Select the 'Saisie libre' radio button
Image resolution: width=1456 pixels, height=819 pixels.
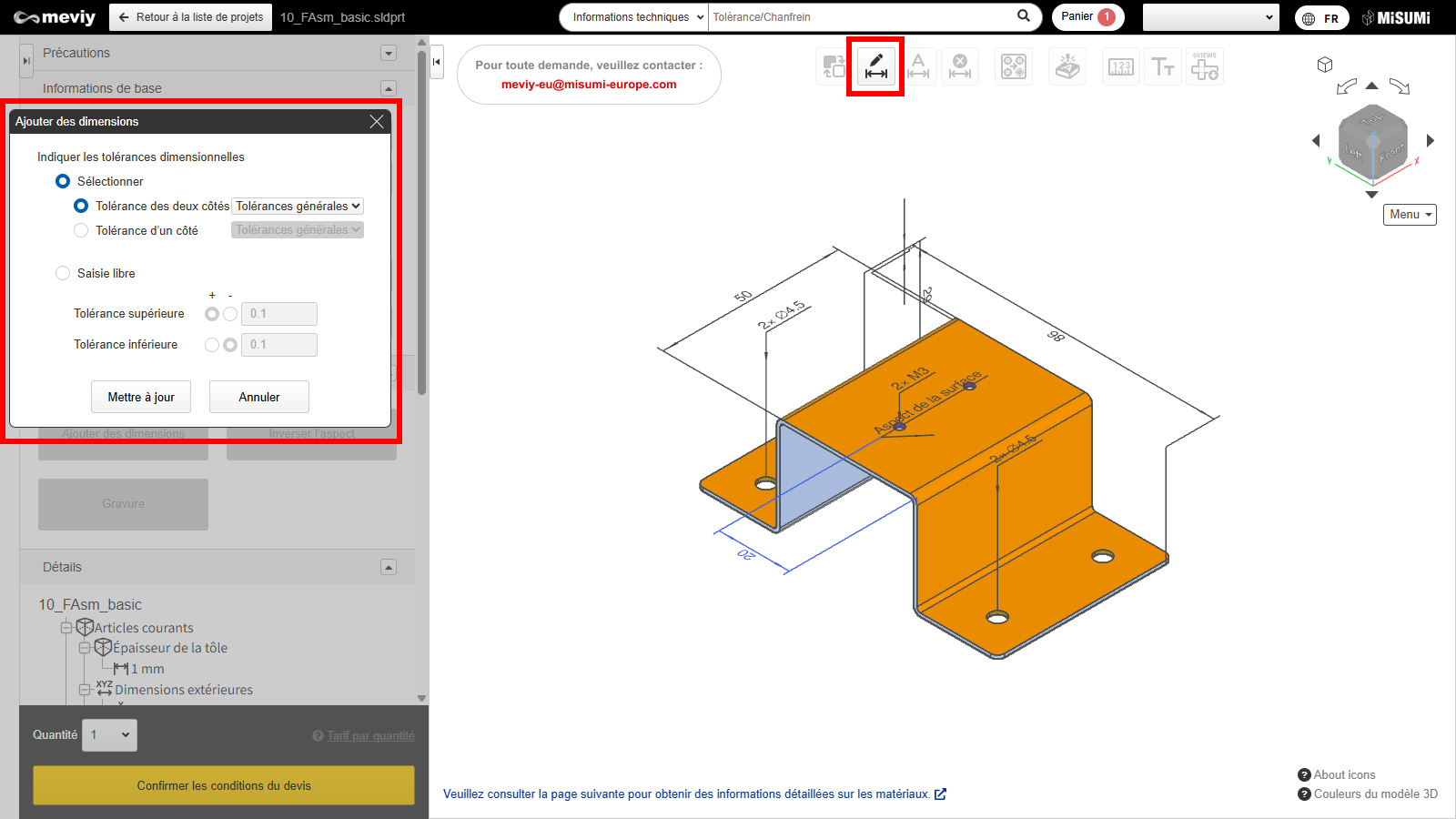[x=63, y=273]
